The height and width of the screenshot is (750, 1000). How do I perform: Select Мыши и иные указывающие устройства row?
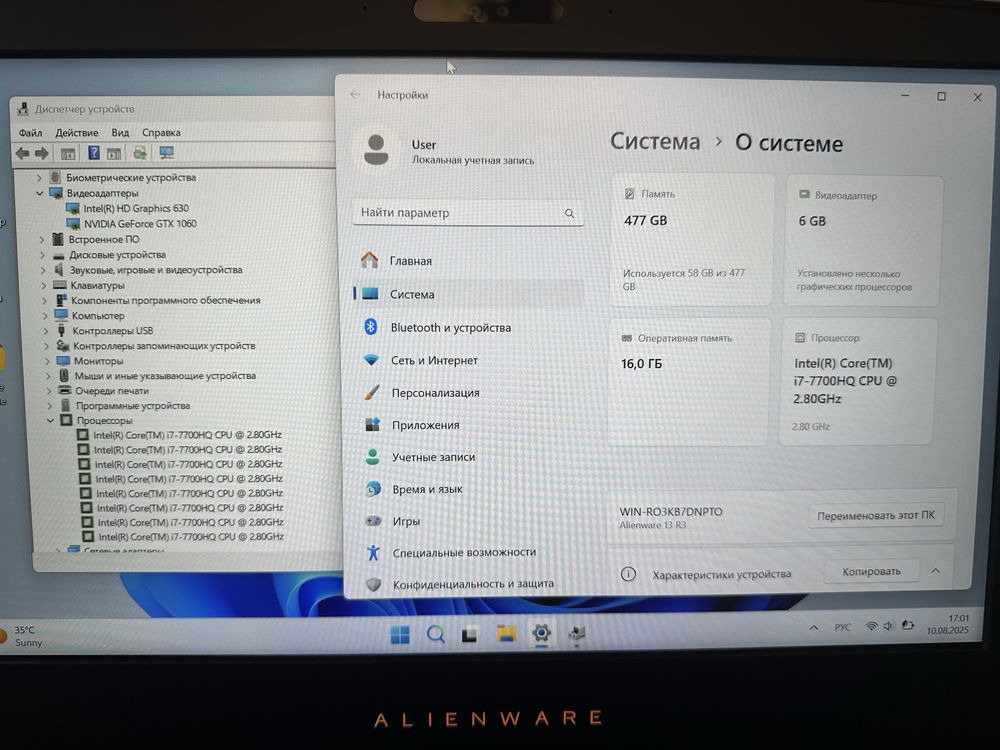(165, 376)
